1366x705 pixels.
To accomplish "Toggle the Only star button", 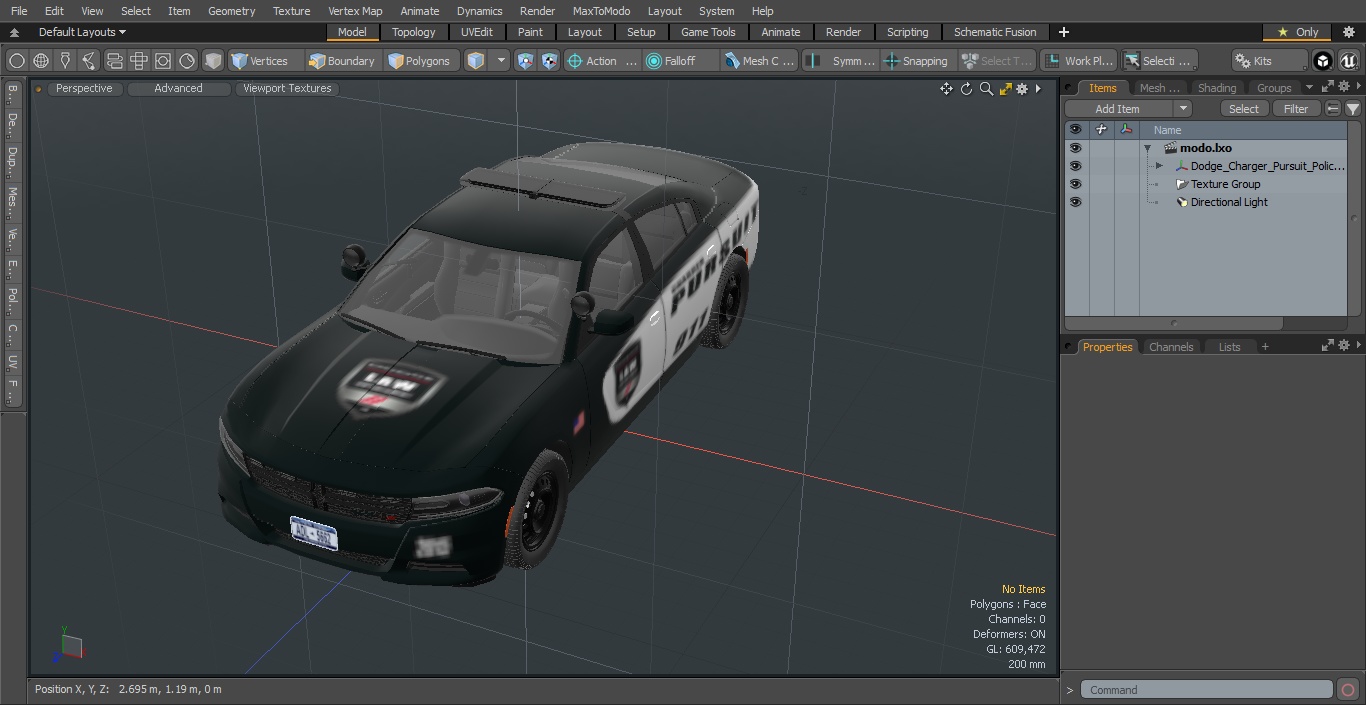I will pos(1297,32).
